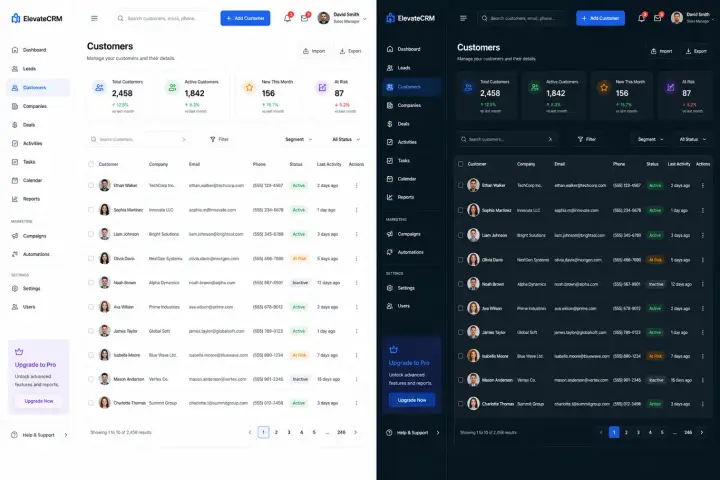Click the hamburger menu icon in light theme

click(94, 18)
